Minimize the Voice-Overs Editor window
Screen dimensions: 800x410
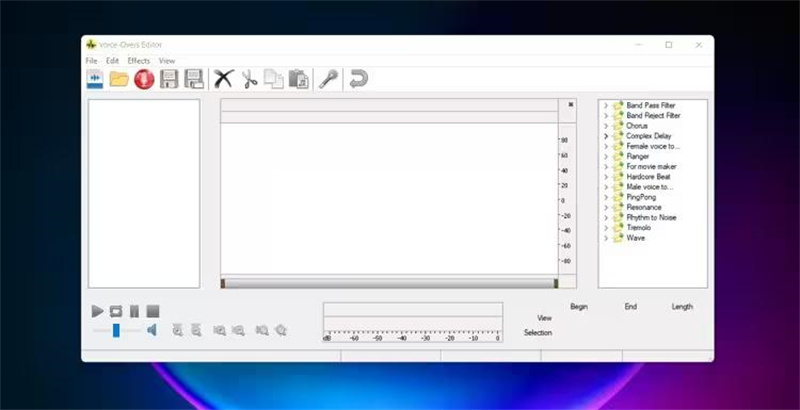pos(639,45)
